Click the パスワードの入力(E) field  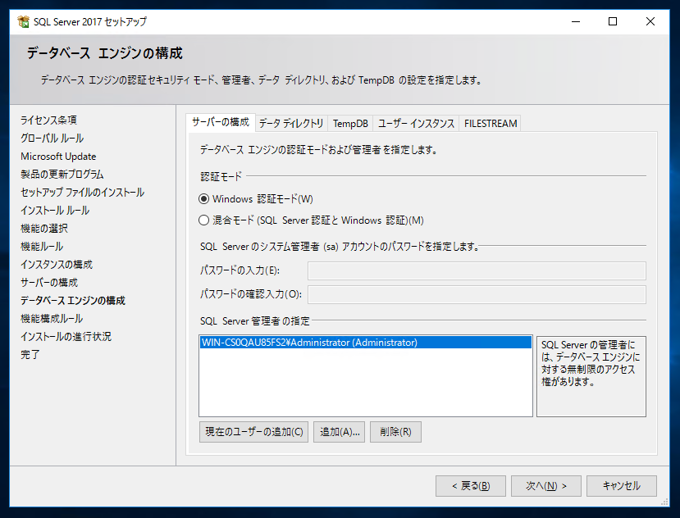[x=477, y=271]
